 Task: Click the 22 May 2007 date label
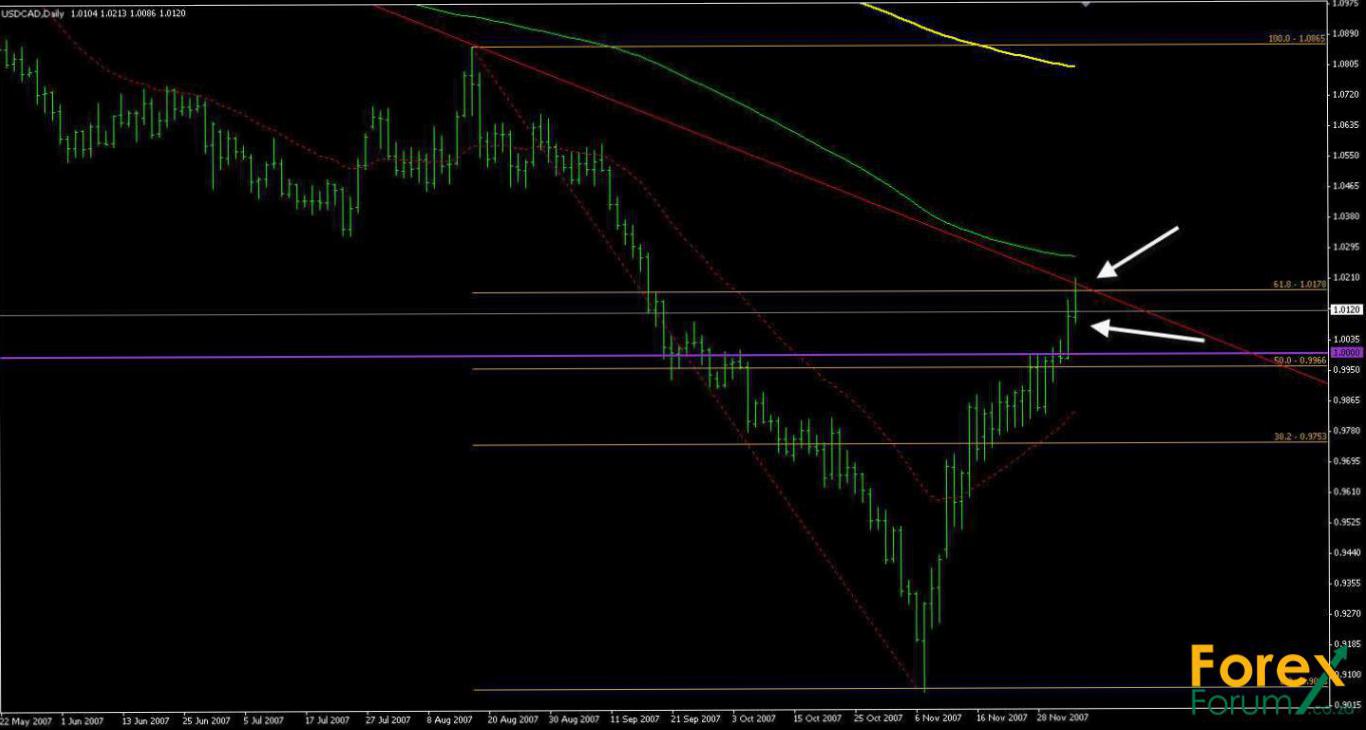[27, 718]
